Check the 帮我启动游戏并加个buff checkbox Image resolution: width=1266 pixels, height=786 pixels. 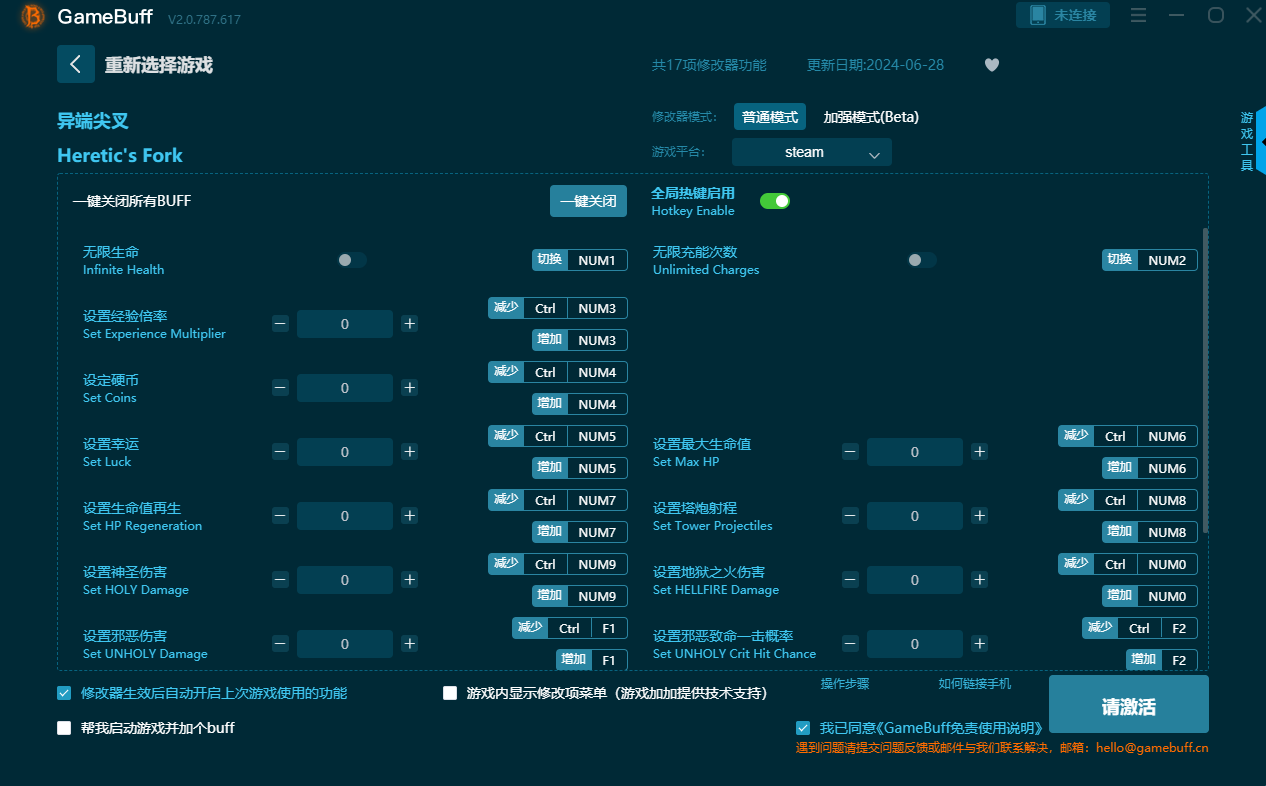64,728
